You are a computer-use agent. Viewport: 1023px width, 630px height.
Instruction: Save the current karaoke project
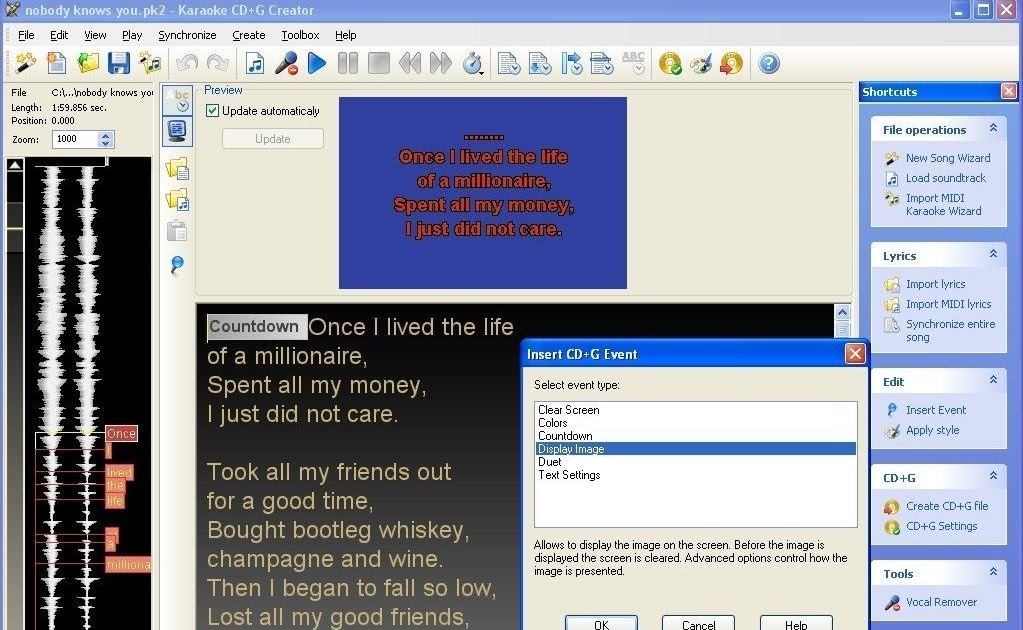(119, 62)
